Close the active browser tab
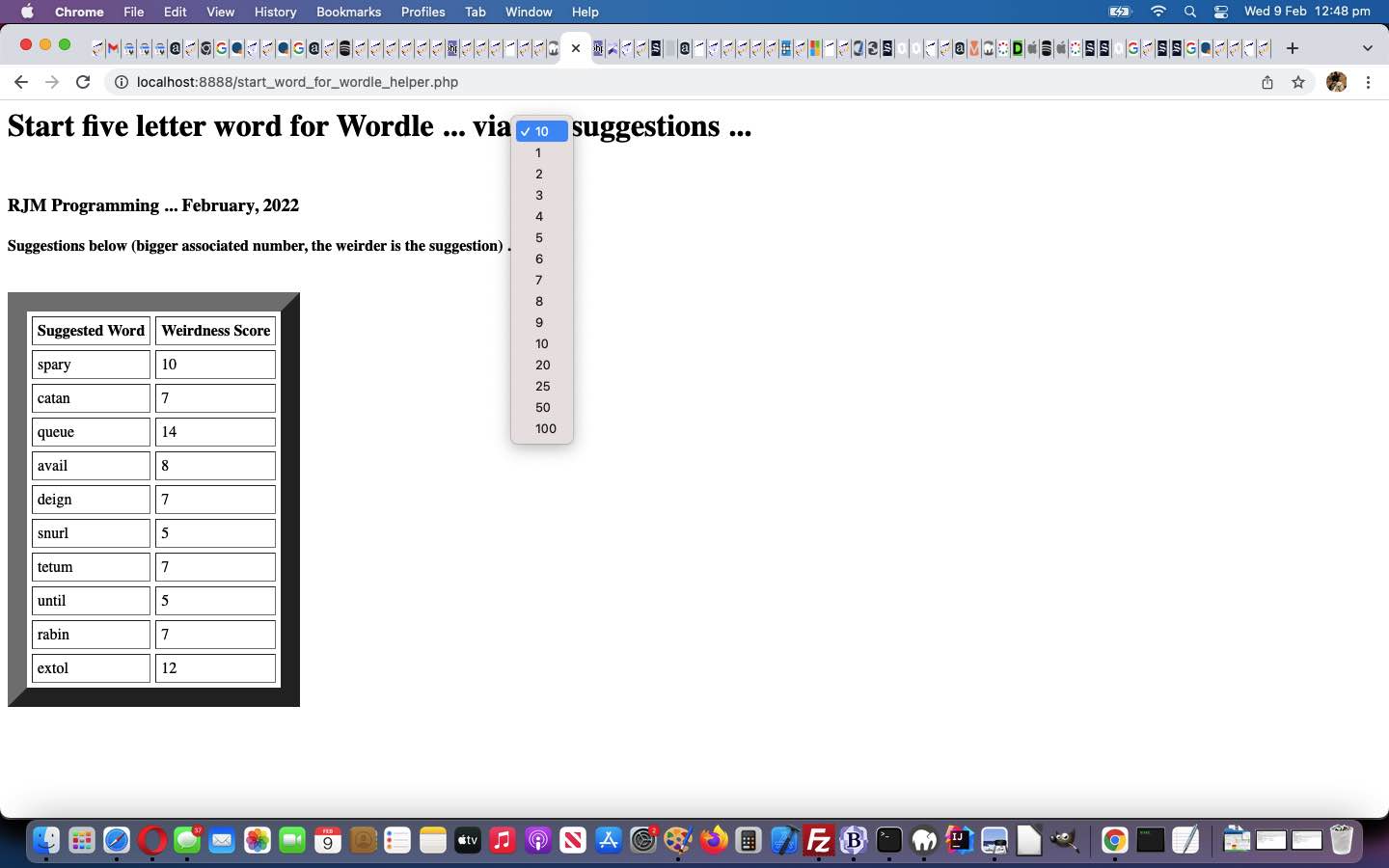This screenshot has height=868, width=1389. click(576, 48)
